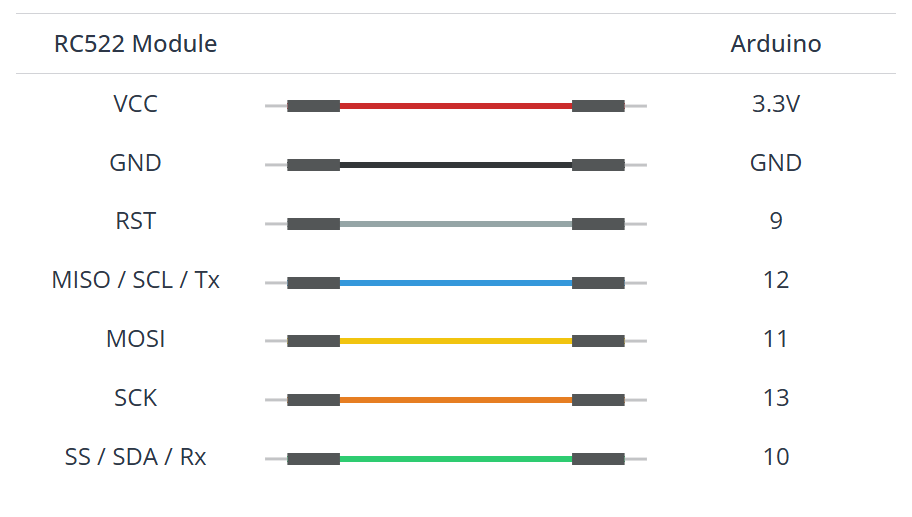912x517 pixels.
Task: Select the blue MISO jumper wire
Action: coord(456,282)
